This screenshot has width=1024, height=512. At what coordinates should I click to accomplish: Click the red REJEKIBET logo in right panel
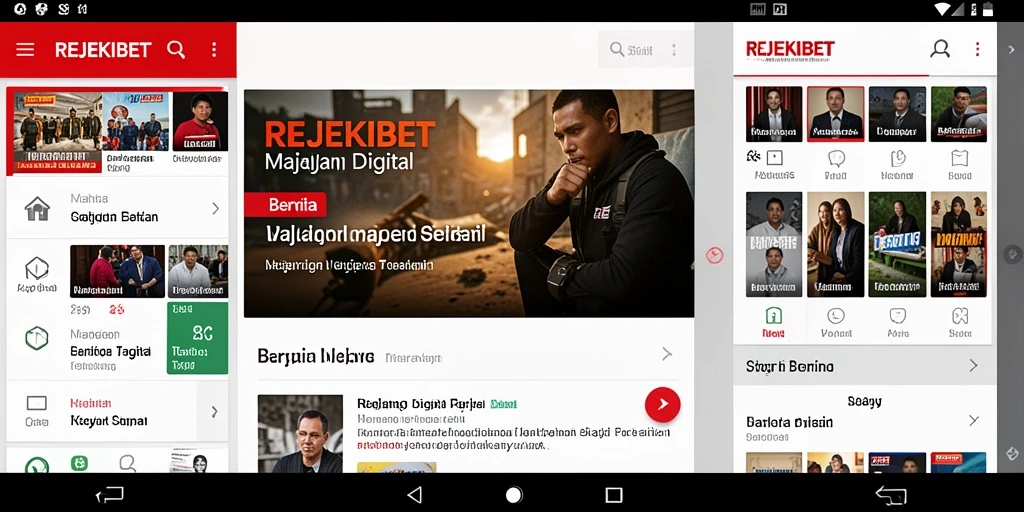click(790, 49)
